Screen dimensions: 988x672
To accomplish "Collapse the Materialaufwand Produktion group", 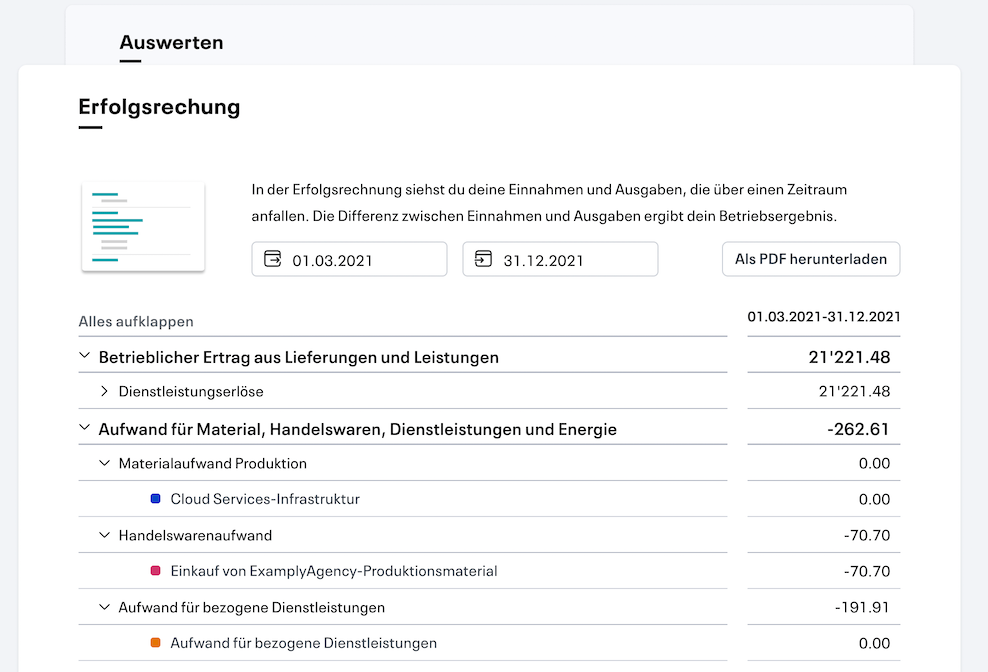I will click(x=105, y=463).
